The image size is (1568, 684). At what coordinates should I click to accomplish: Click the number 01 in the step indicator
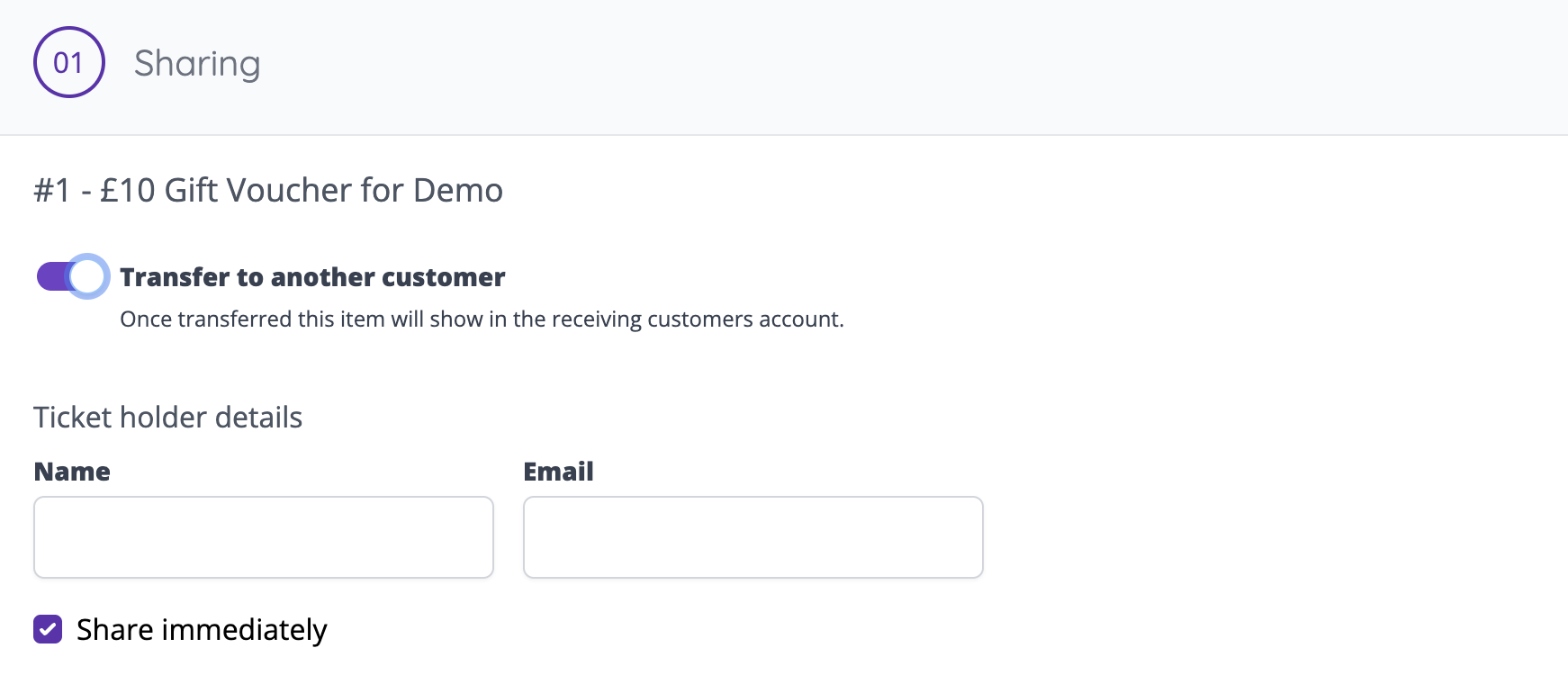68,63
